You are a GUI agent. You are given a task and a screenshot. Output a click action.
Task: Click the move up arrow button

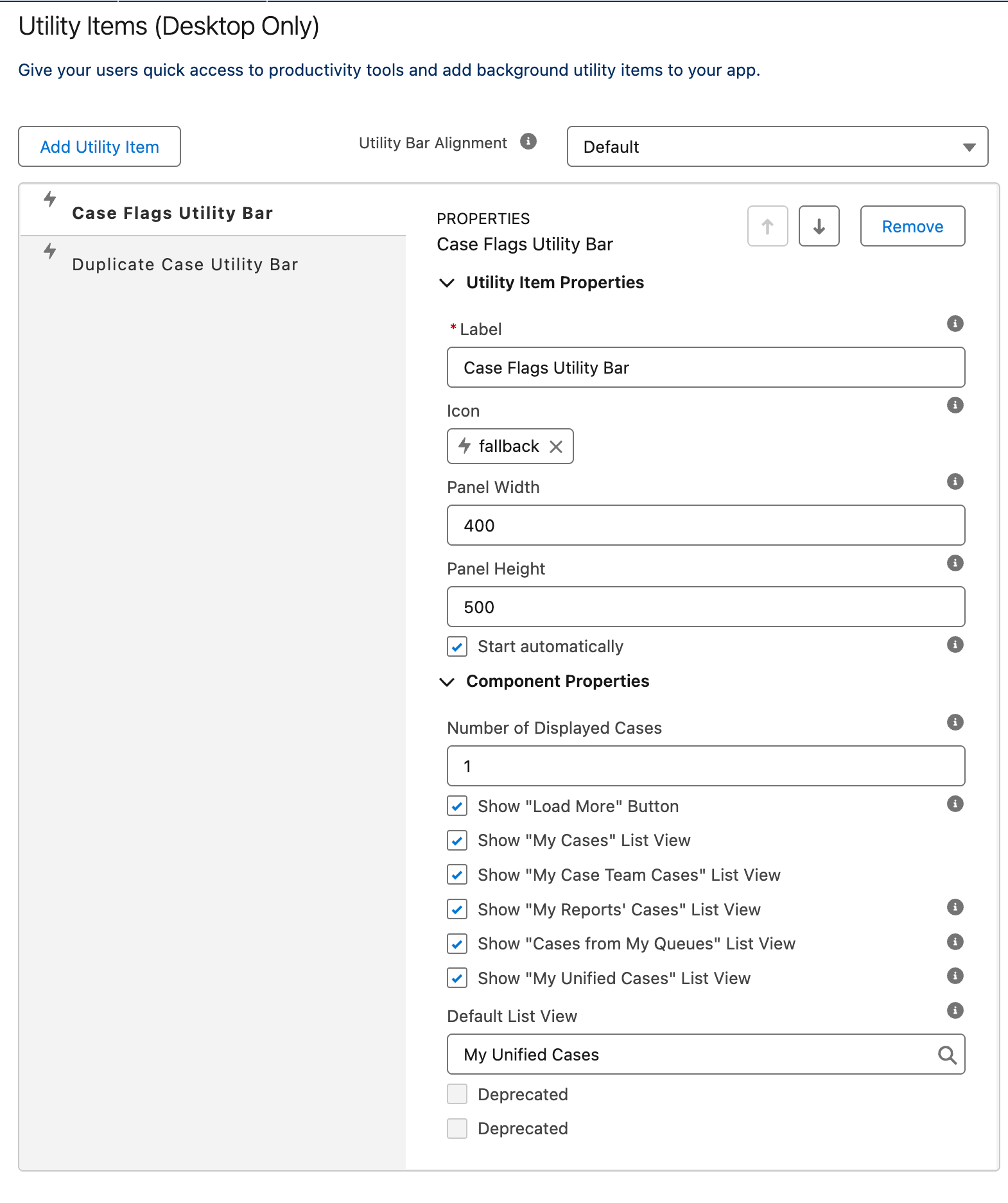coord(767,226)
